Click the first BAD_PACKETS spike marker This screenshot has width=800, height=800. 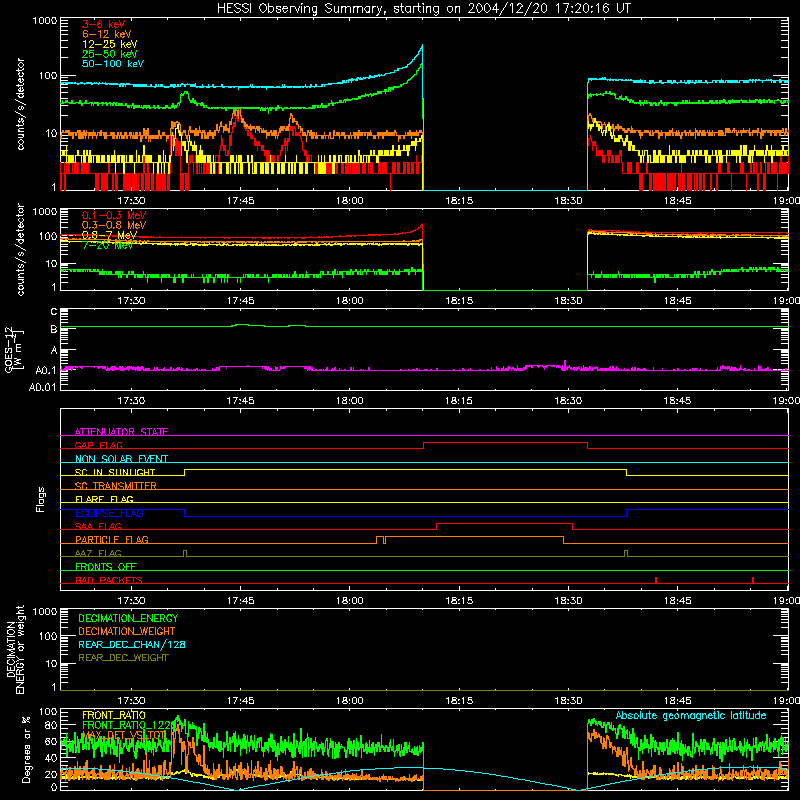(x=656, y=580)
